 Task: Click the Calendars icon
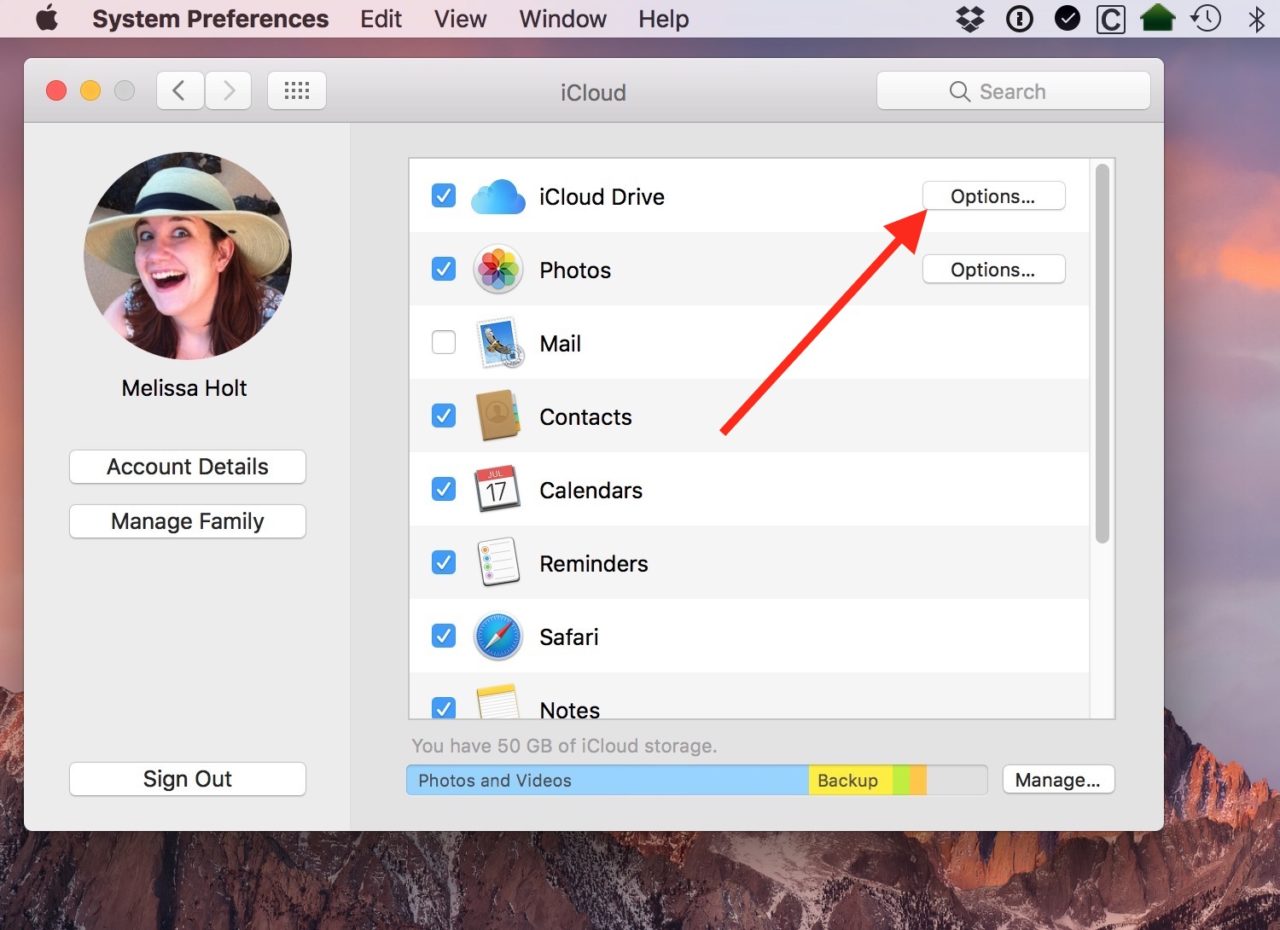[498, 489]
